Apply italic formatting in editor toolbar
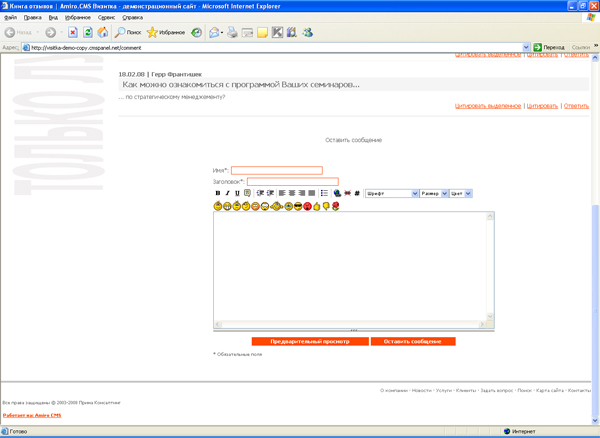This screenshot has width=600, height=438. tap(227, 193)
